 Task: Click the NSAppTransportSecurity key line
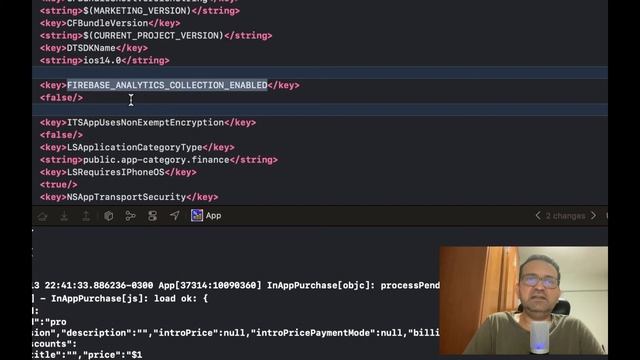(129, 197)
